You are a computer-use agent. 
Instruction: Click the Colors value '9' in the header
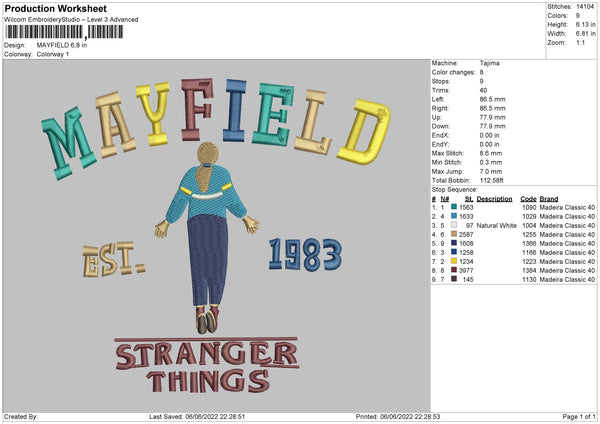(578, 16)
